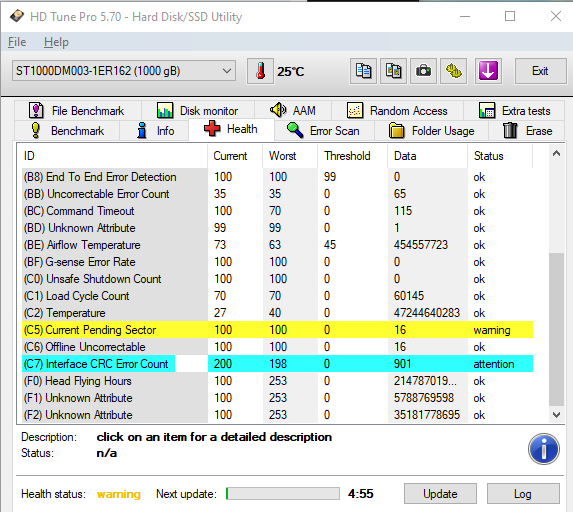Click the Worst column header
The image size is (573, 512).
(x=290, y=156)
